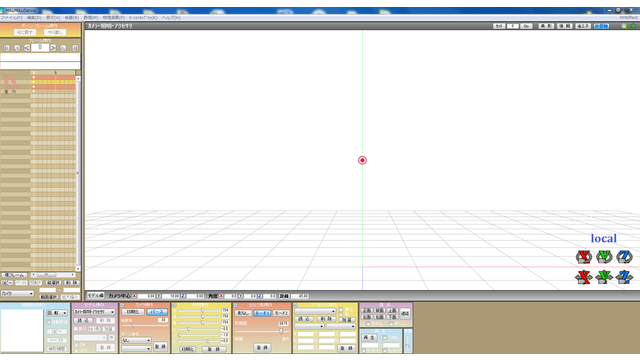Screen dimensions: 640x360
Task: Click the undo button 元に戻す
Action: point(25,32)
